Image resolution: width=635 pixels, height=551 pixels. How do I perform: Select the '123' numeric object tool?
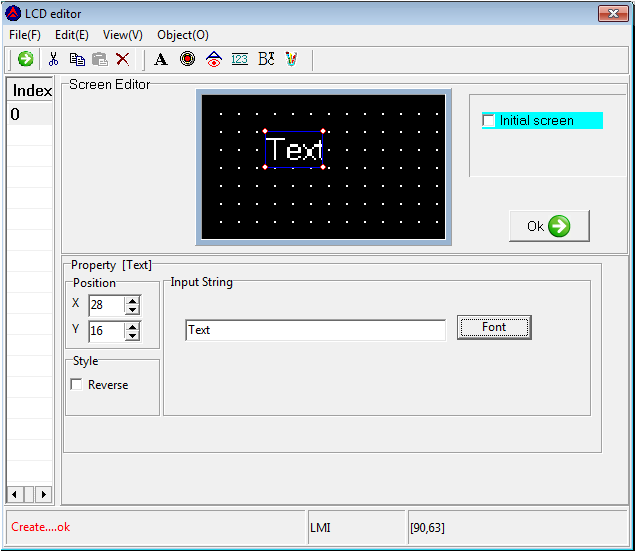point(239,60)
